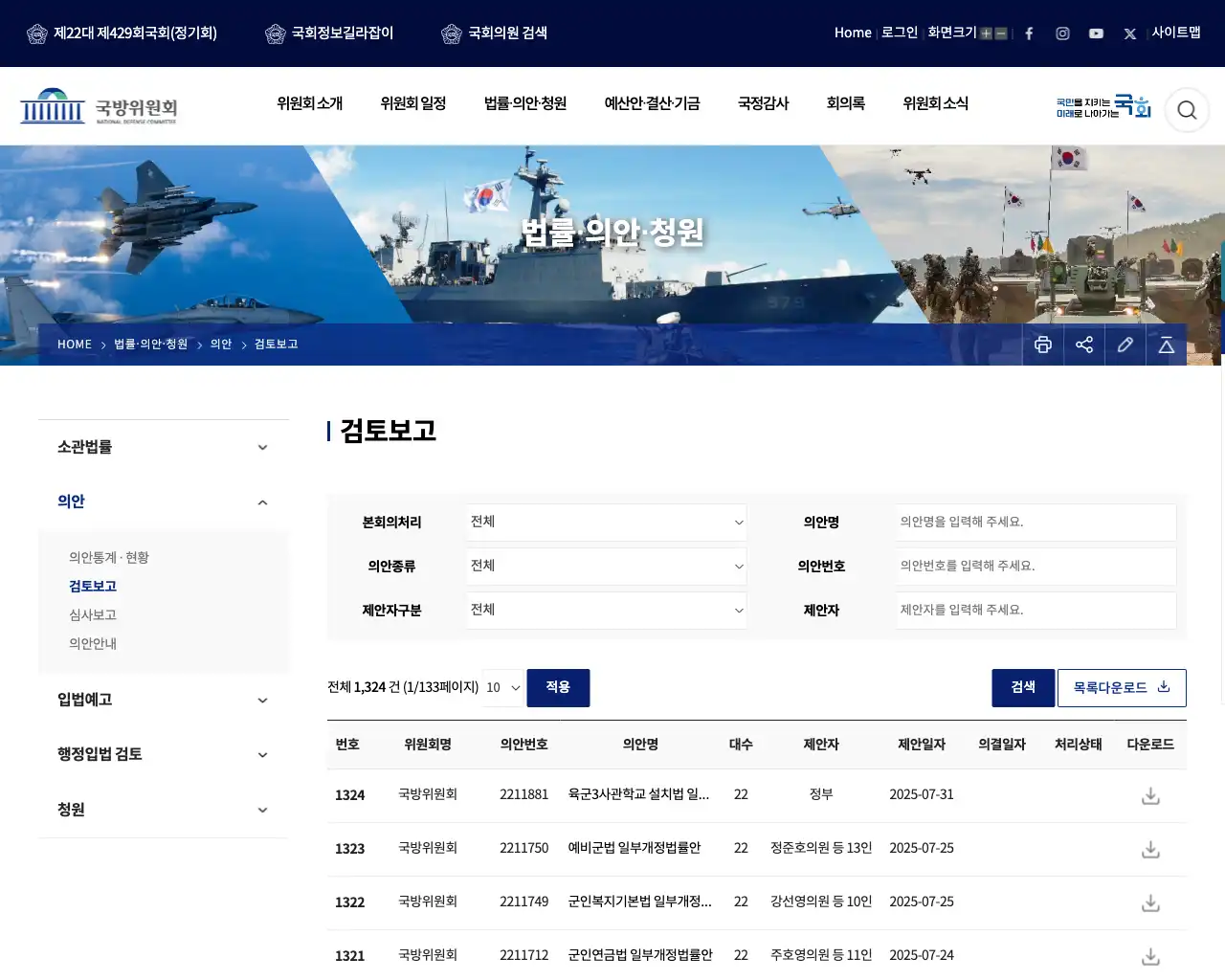Open the site search magnifier icon
The height and width of the screenshot is (980, 1225).
coord(1187,110)
